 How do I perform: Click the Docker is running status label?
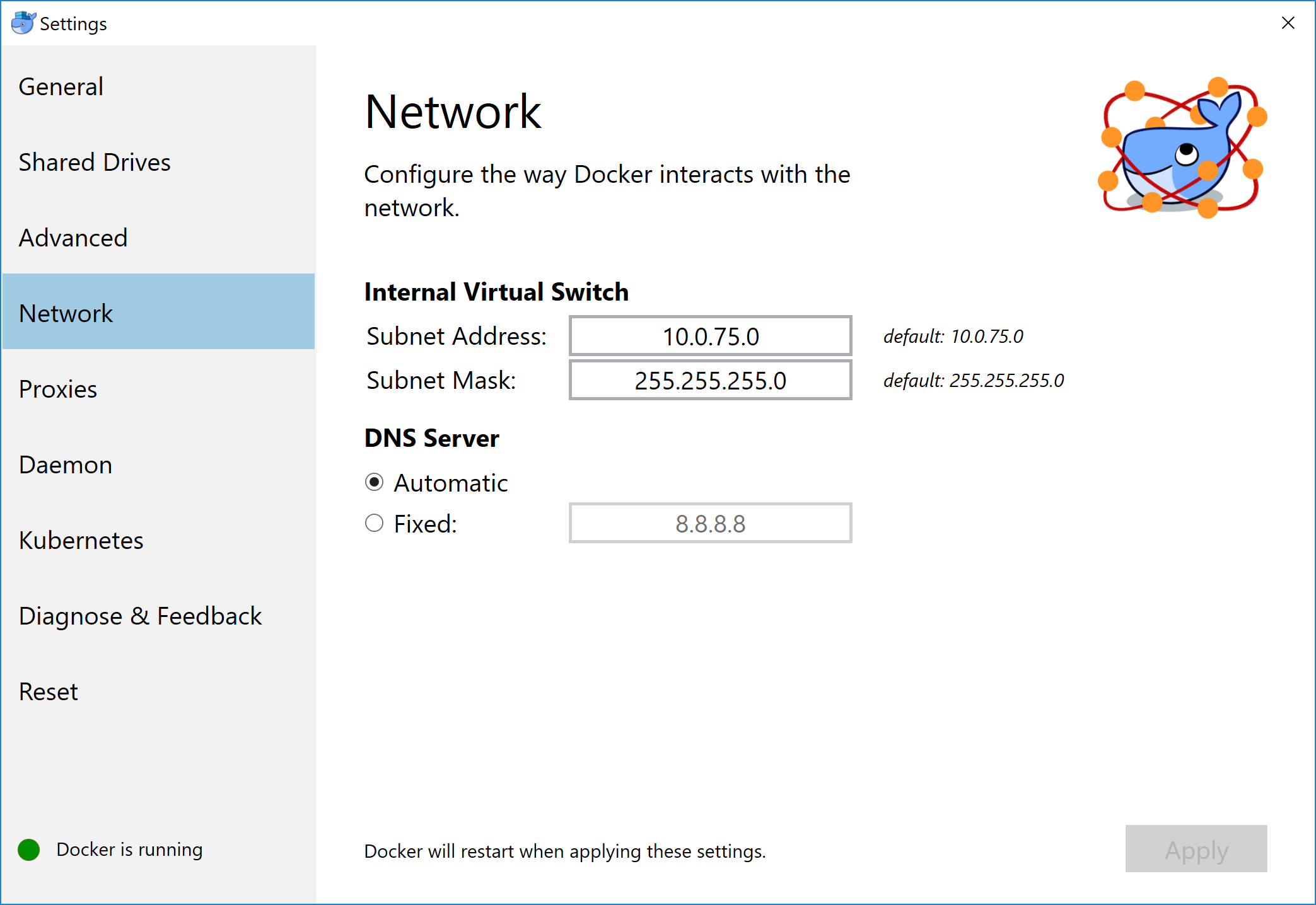(129, 850)
